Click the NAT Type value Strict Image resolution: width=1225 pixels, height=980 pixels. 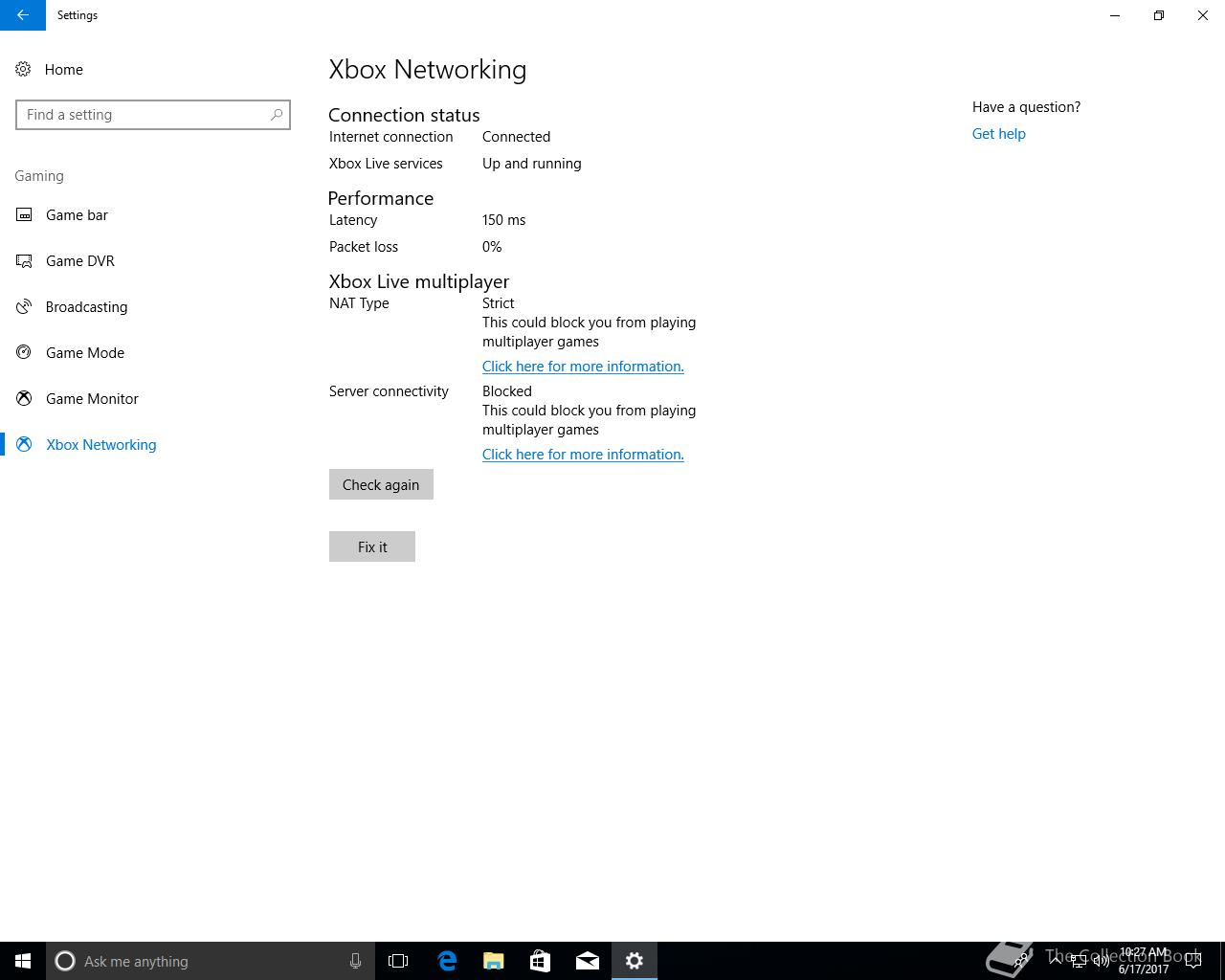click(499, 303)
